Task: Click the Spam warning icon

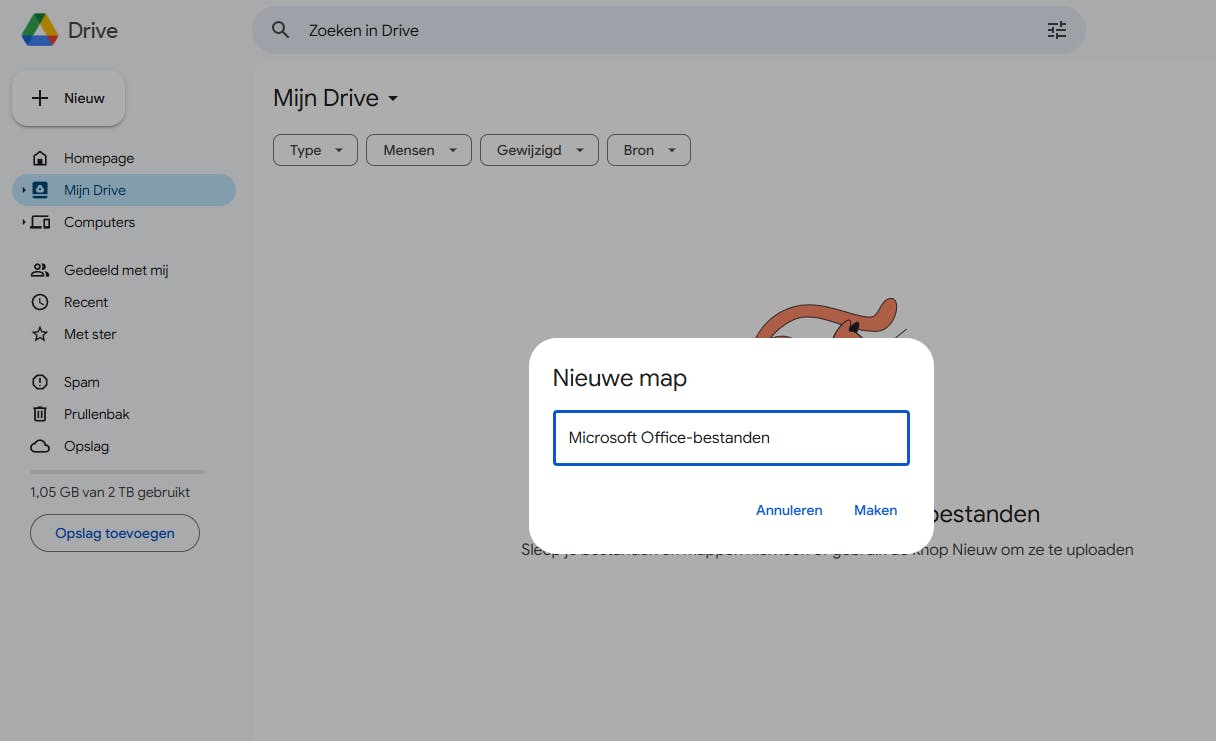Action: 40,382
